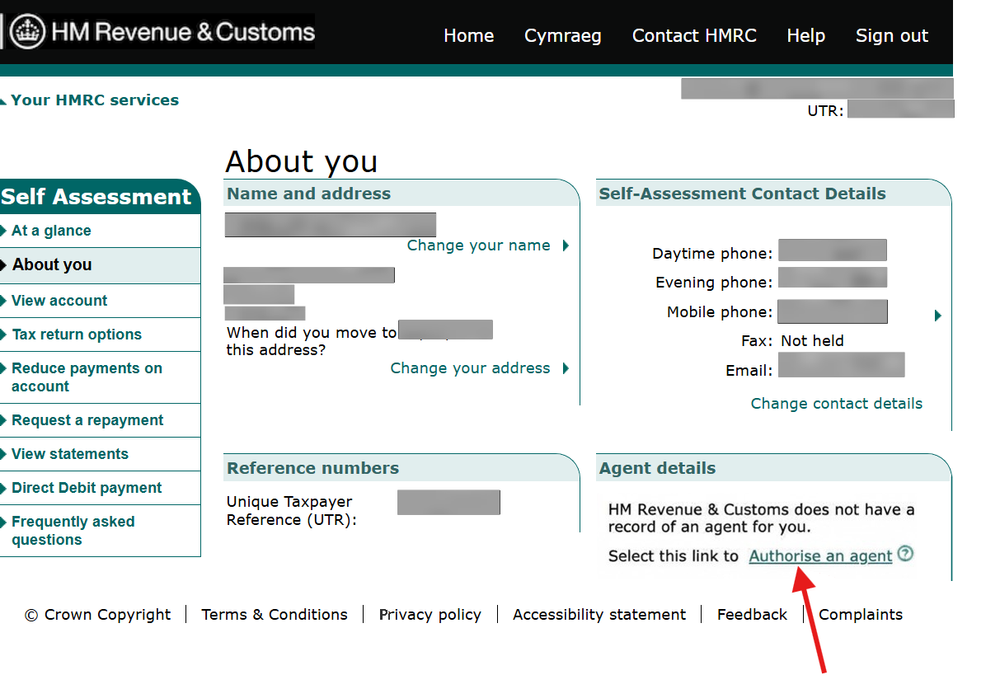Click the help question mark beside Authorise an agent
The image size is (1000, 688).
pos(905,553)
